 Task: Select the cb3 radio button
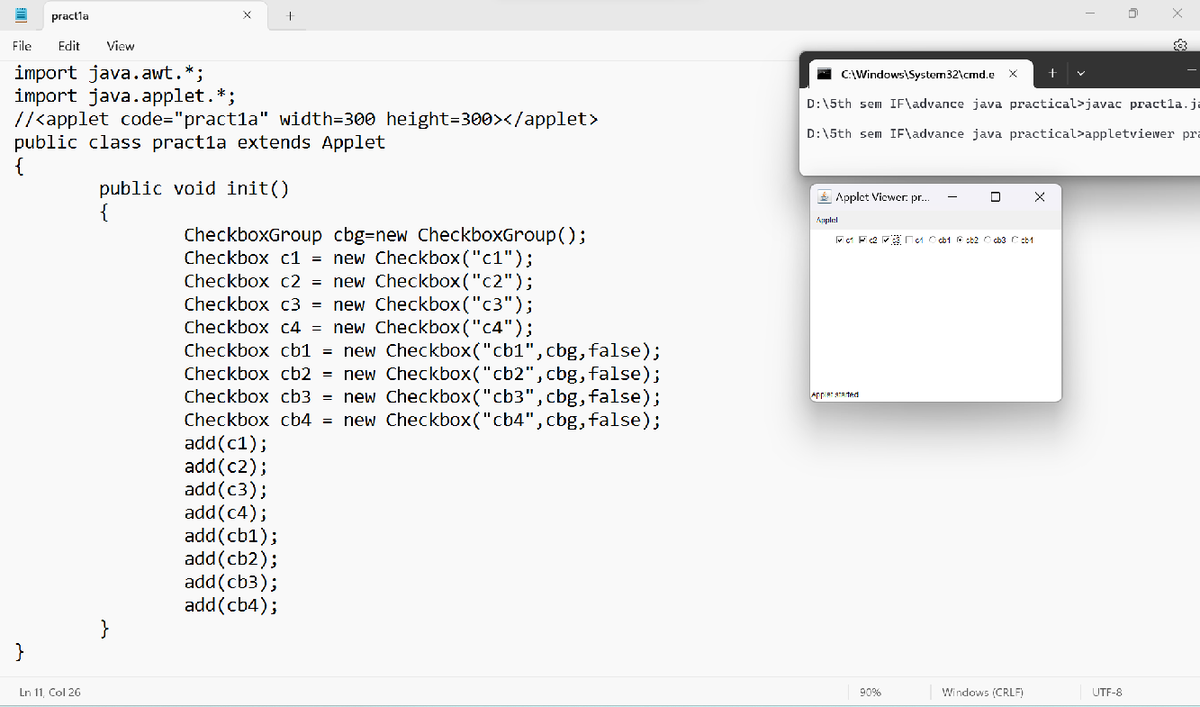[x=988, y=239]
